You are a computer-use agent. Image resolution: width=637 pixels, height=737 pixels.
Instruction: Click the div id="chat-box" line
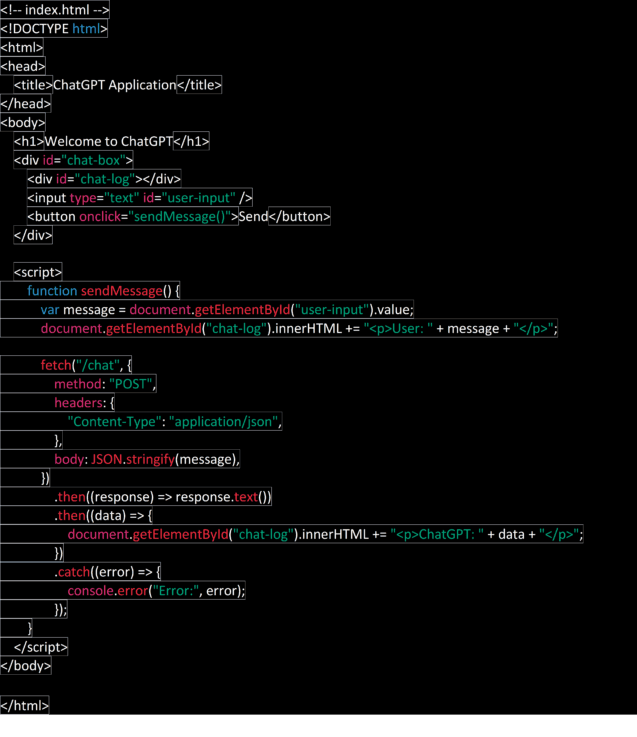coord(73,160)
